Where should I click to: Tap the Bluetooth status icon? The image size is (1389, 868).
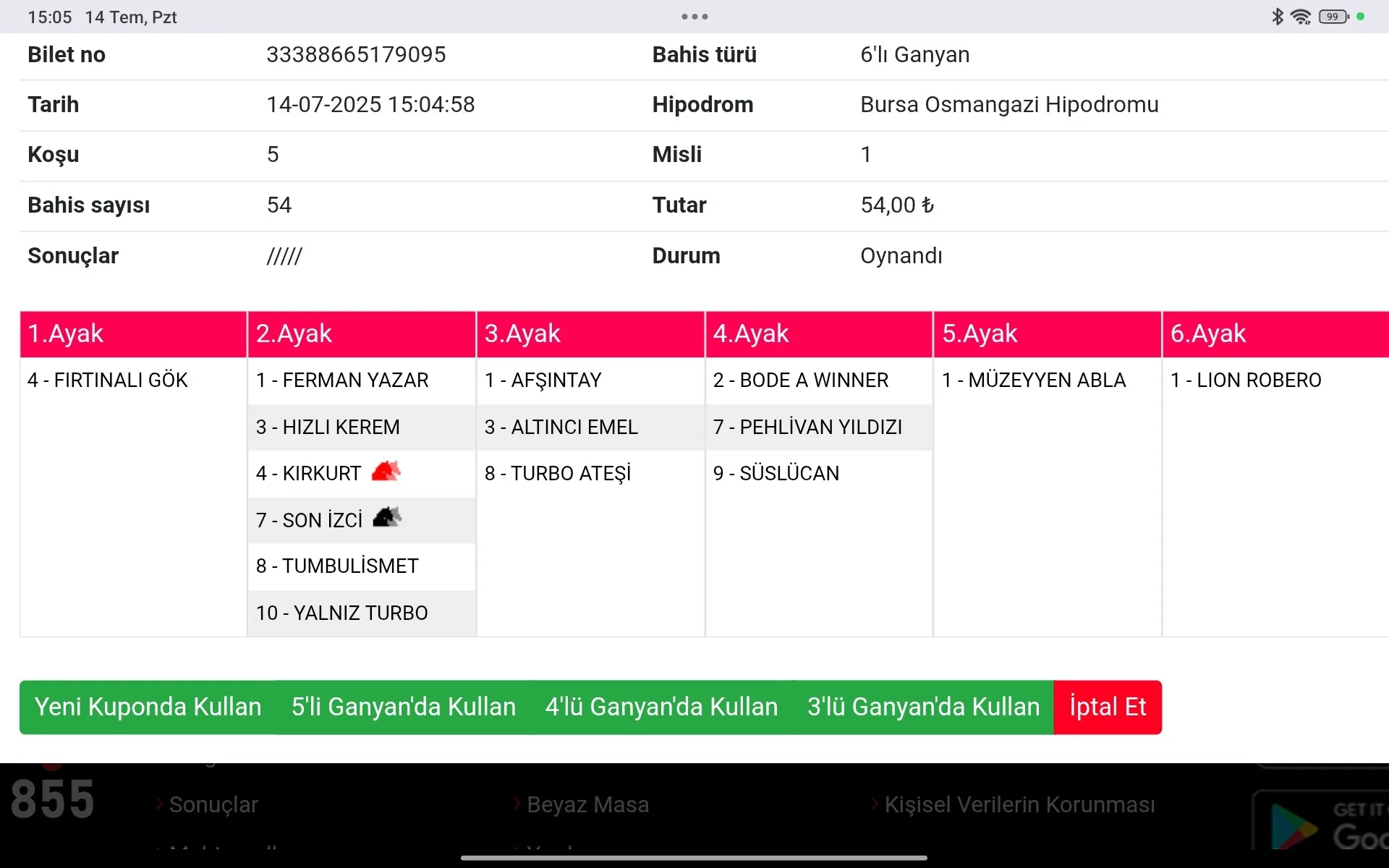(1278, 17)
